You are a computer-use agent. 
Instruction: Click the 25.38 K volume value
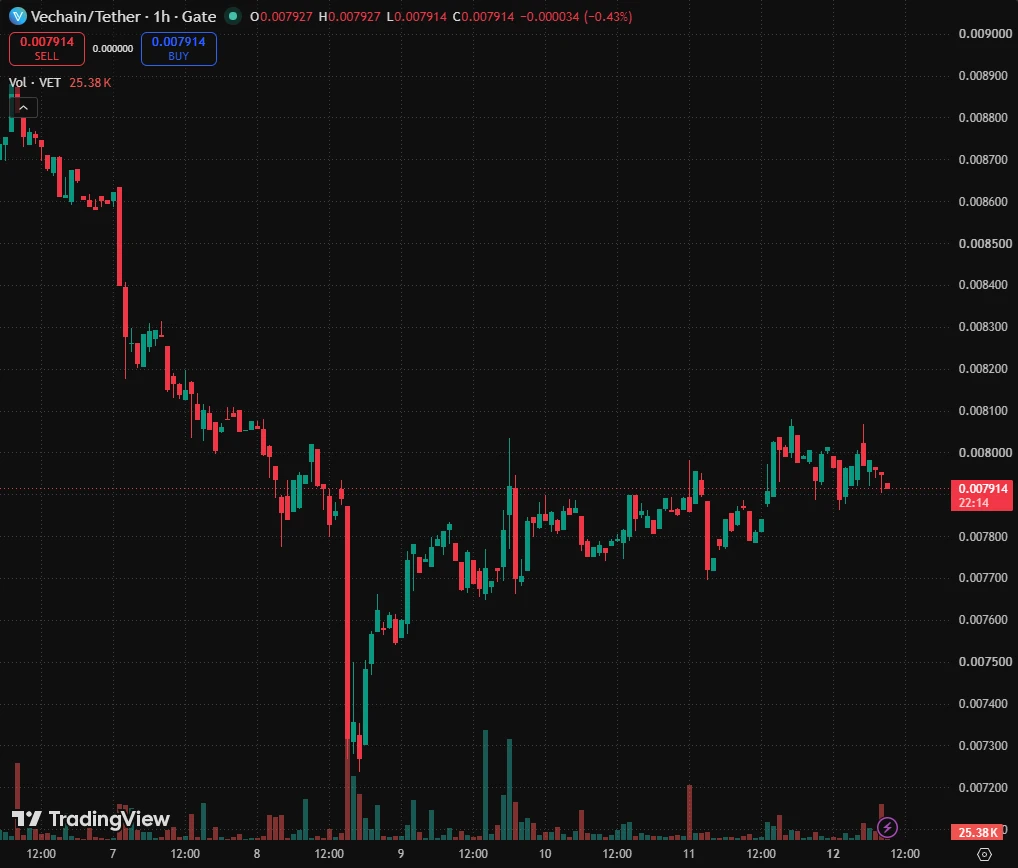pyautogui.click(x=90, y=82)
